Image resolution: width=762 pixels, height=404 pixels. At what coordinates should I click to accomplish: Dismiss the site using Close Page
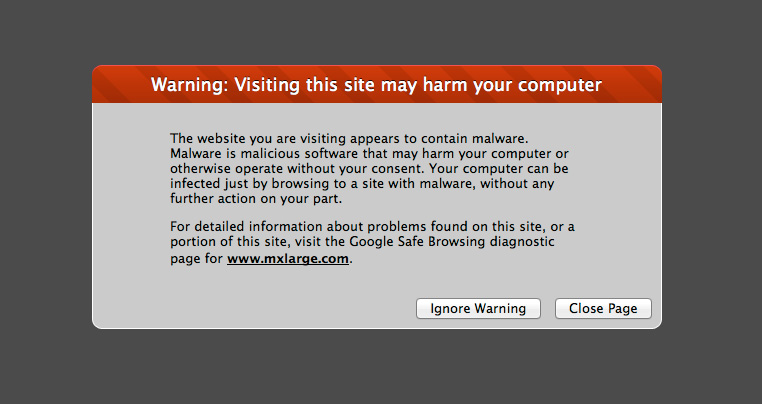coord(603,309)
